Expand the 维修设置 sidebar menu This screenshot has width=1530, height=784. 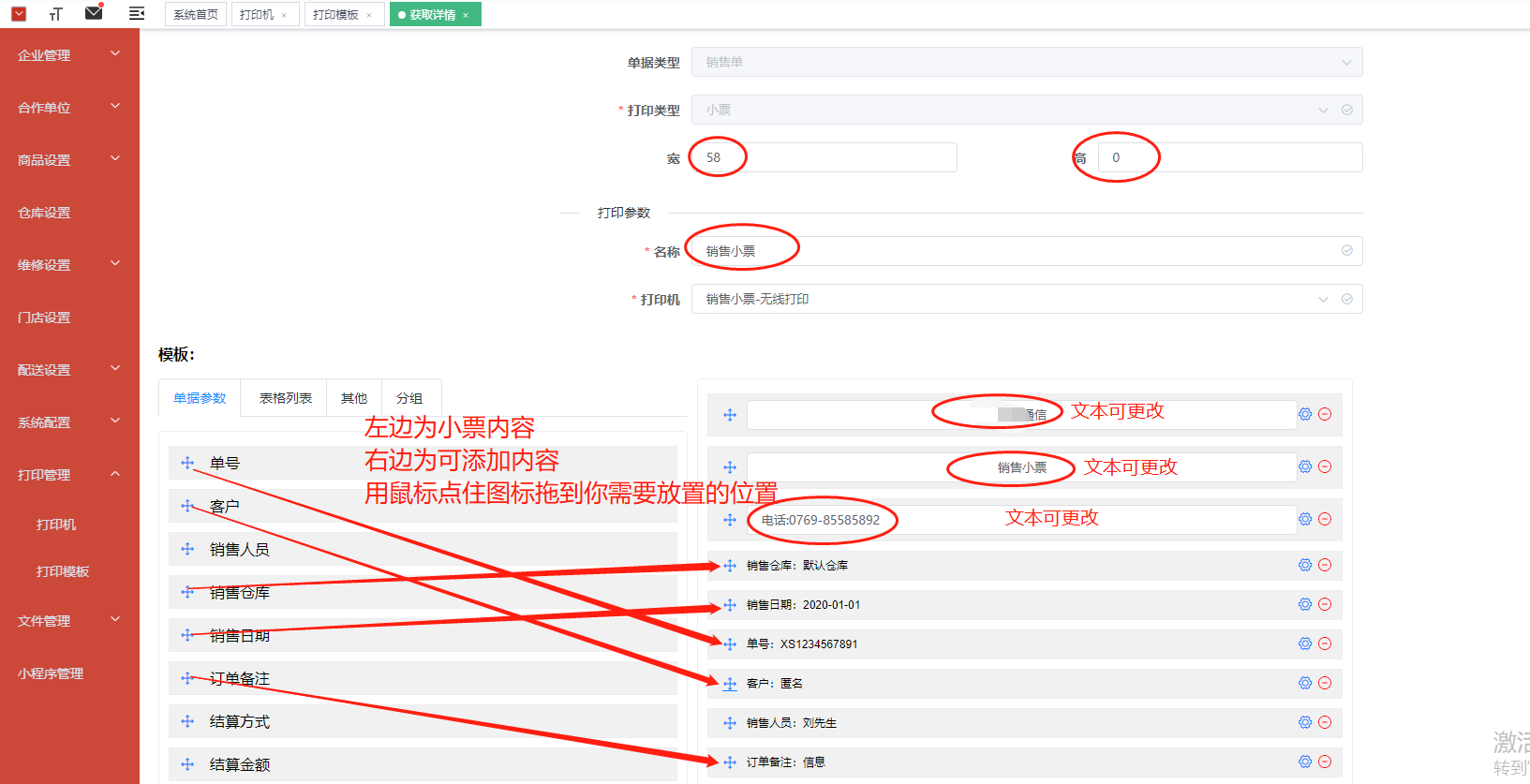(x=69, y=265)
